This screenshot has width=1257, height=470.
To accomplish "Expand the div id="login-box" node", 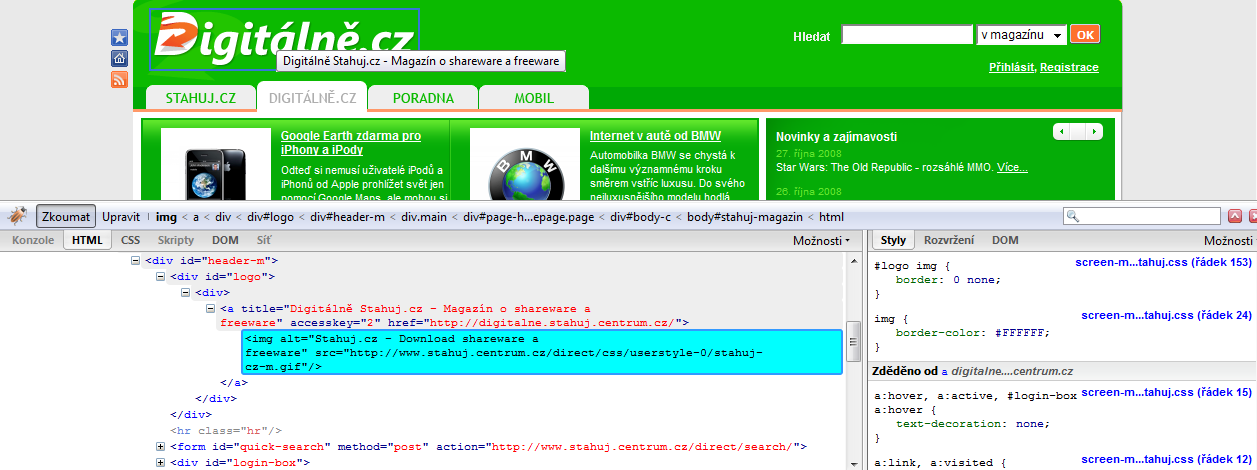I will pyautogui.click(x=162, y=463).
